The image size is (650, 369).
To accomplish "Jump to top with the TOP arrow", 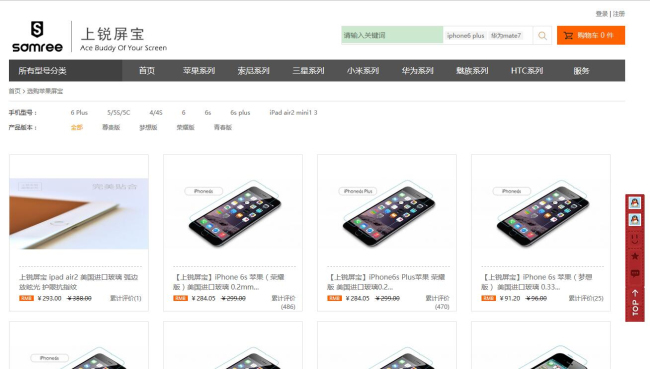I will tap(635, 303).
